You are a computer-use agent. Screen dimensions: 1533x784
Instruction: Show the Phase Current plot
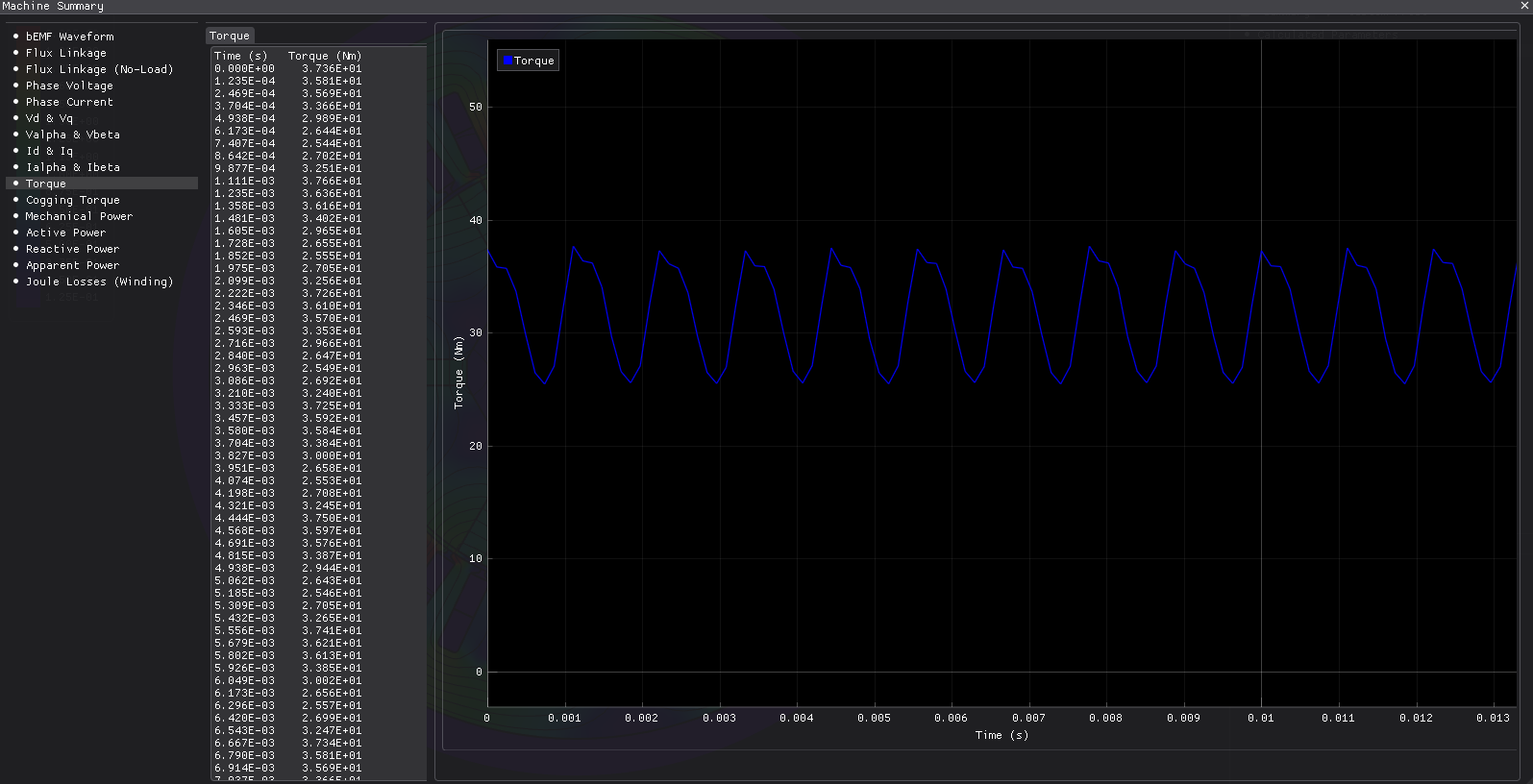tap(69, 102)
